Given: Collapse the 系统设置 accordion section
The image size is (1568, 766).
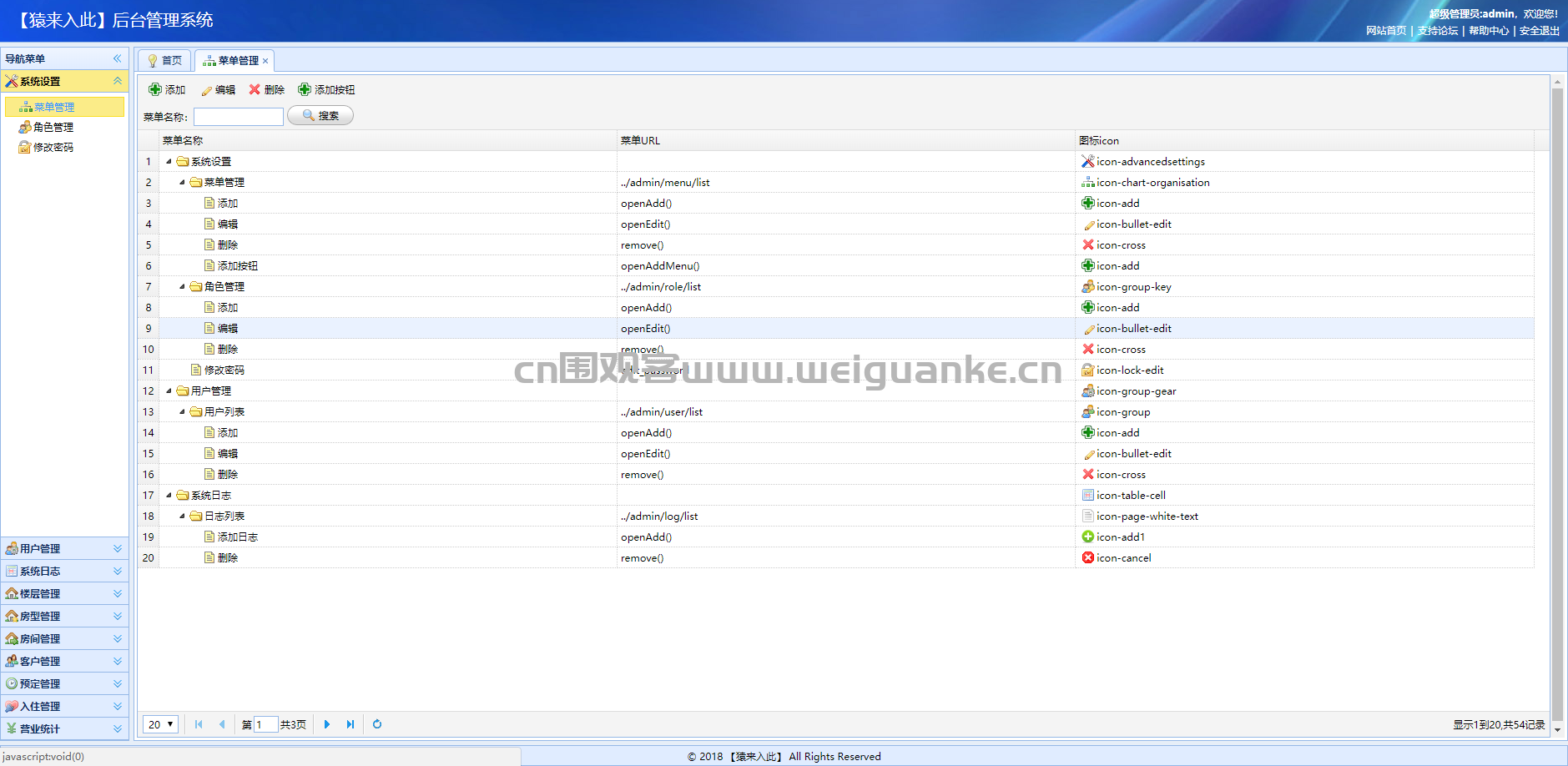Looking at the screenshot, I should 118,81.
